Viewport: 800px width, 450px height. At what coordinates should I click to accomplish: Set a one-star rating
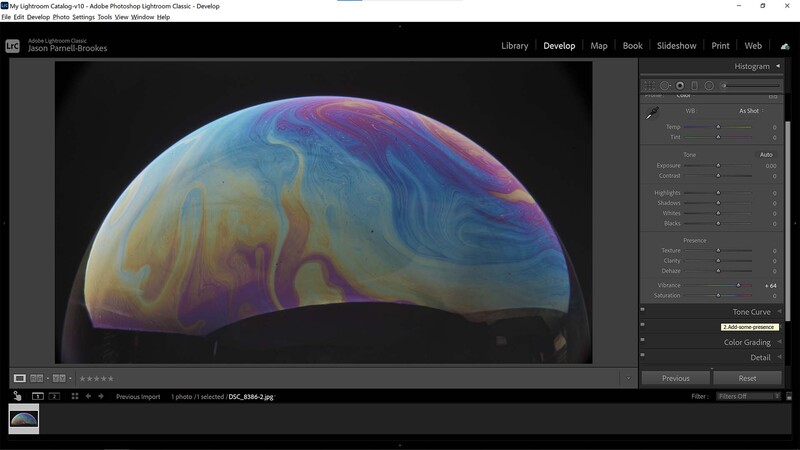tap(83, 379)
